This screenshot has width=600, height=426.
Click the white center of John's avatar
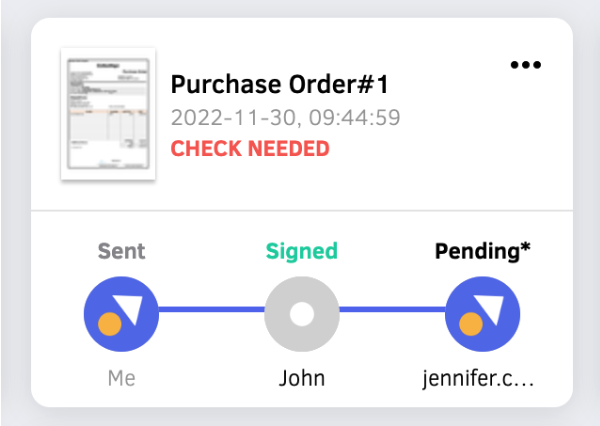coord(302,314)
